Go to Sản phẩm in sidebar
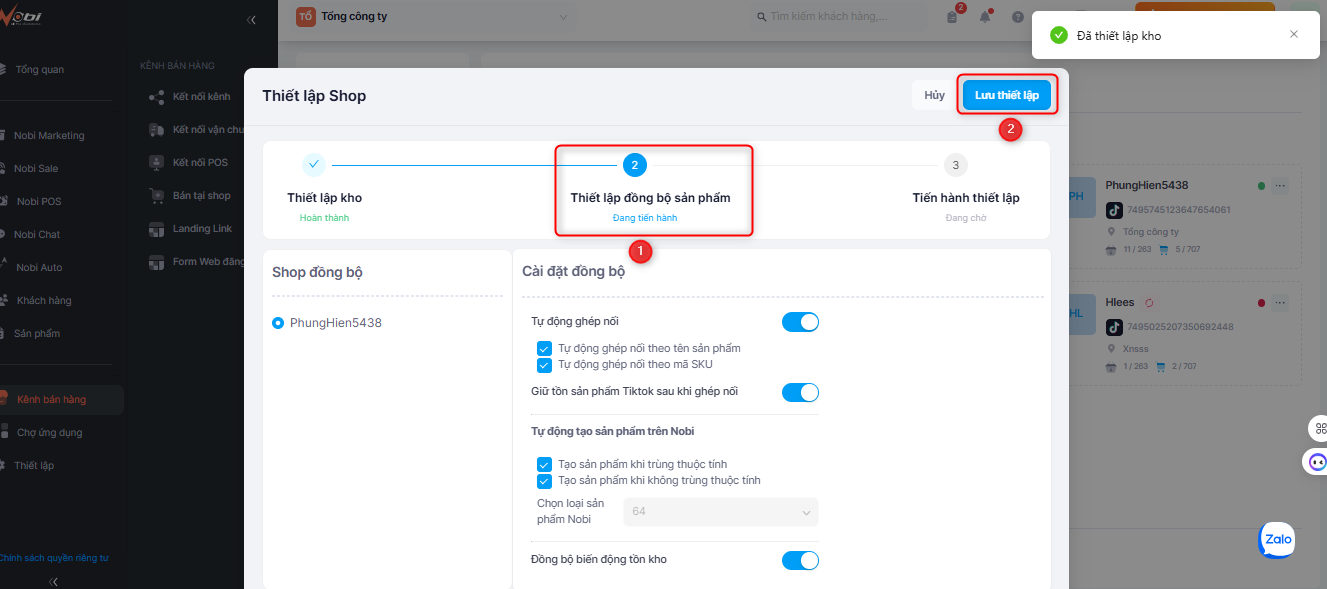This screenshot has width=1327, height=589. 36,333
